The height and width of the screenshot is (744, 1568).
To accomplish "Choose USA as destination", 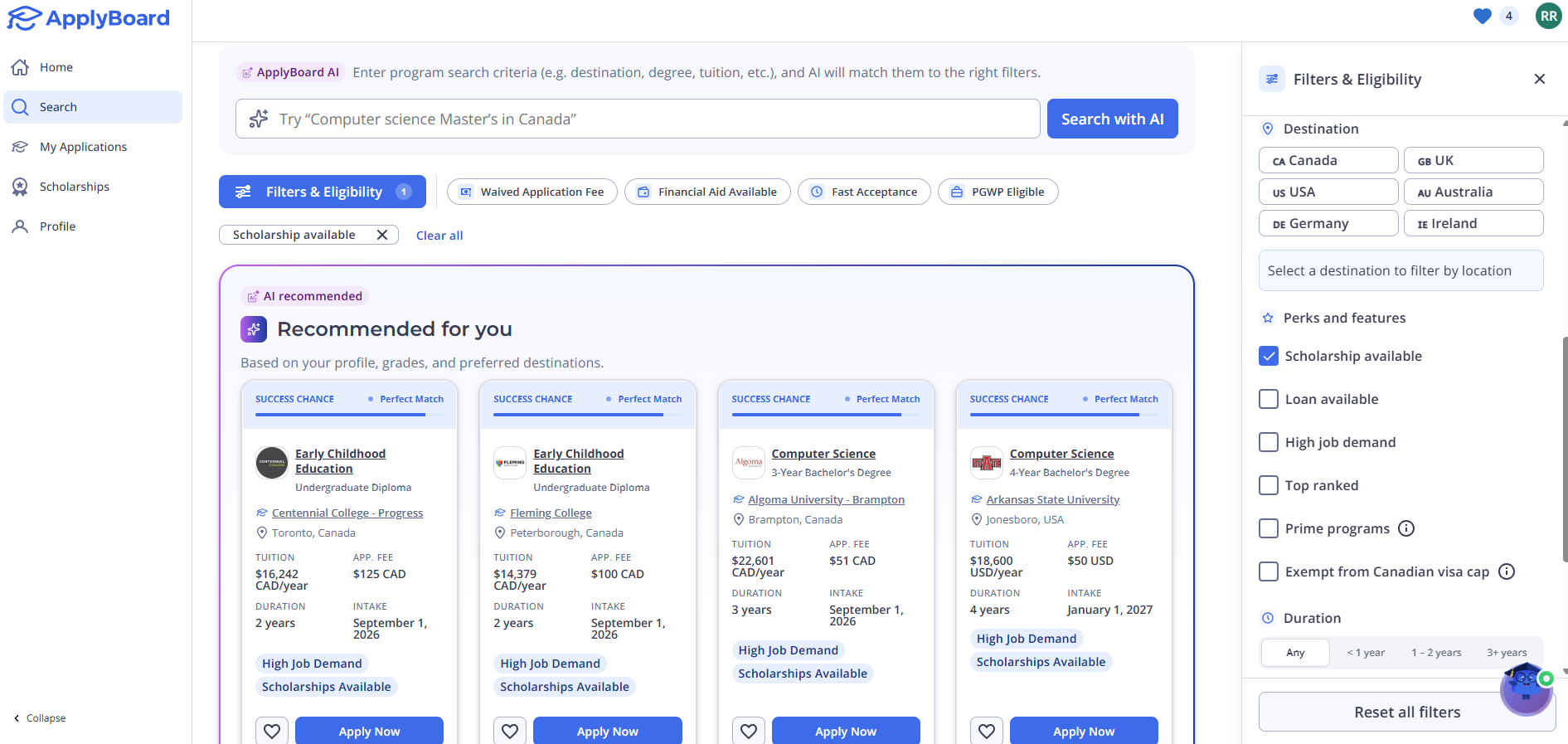I will tap(1328, 192).
